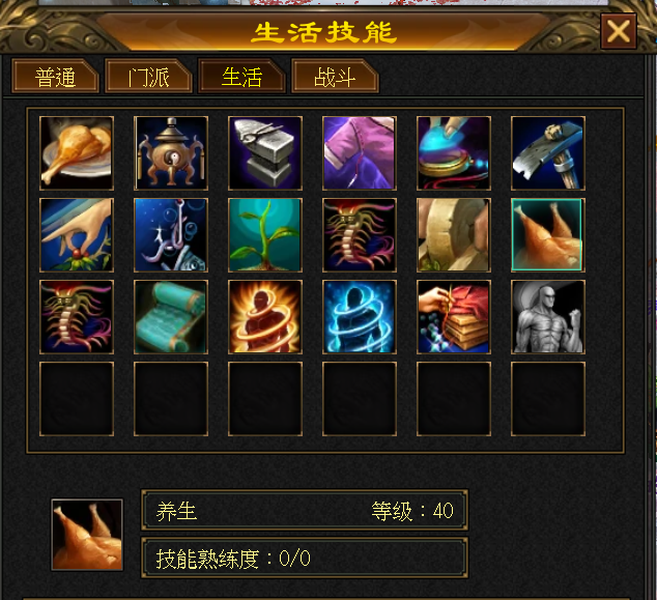Choose the fishing hook skill icon
Image resolution: width=657 pixels, height=600 pixels.
click(171, 235)
